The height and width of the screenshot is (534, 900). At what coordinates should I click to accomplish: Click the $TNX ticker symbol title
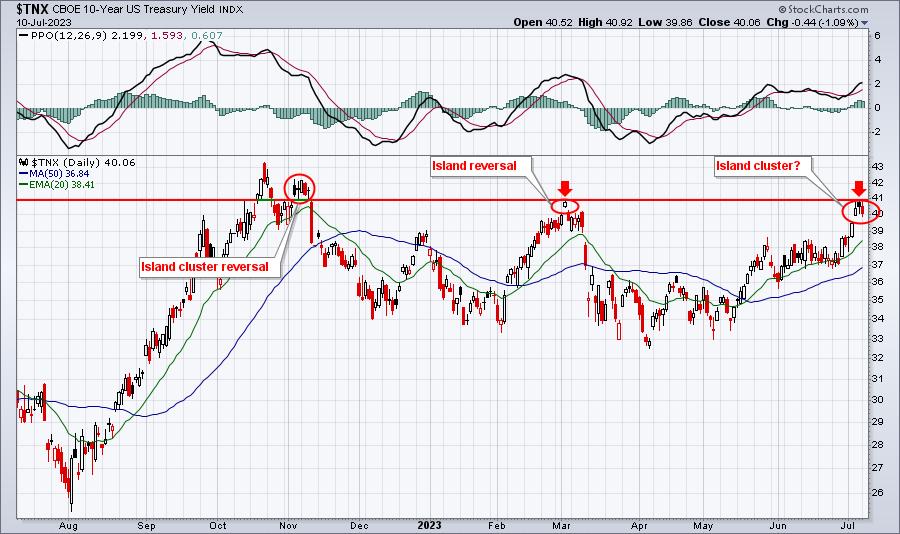coord(33,9)
